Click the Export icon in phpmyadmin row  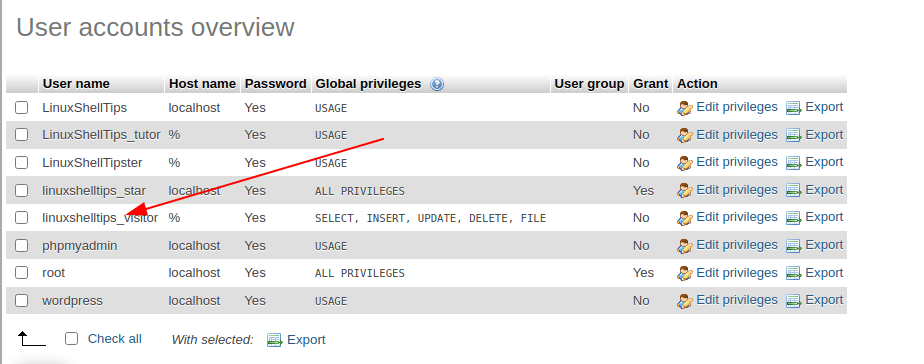coord(794,246)
